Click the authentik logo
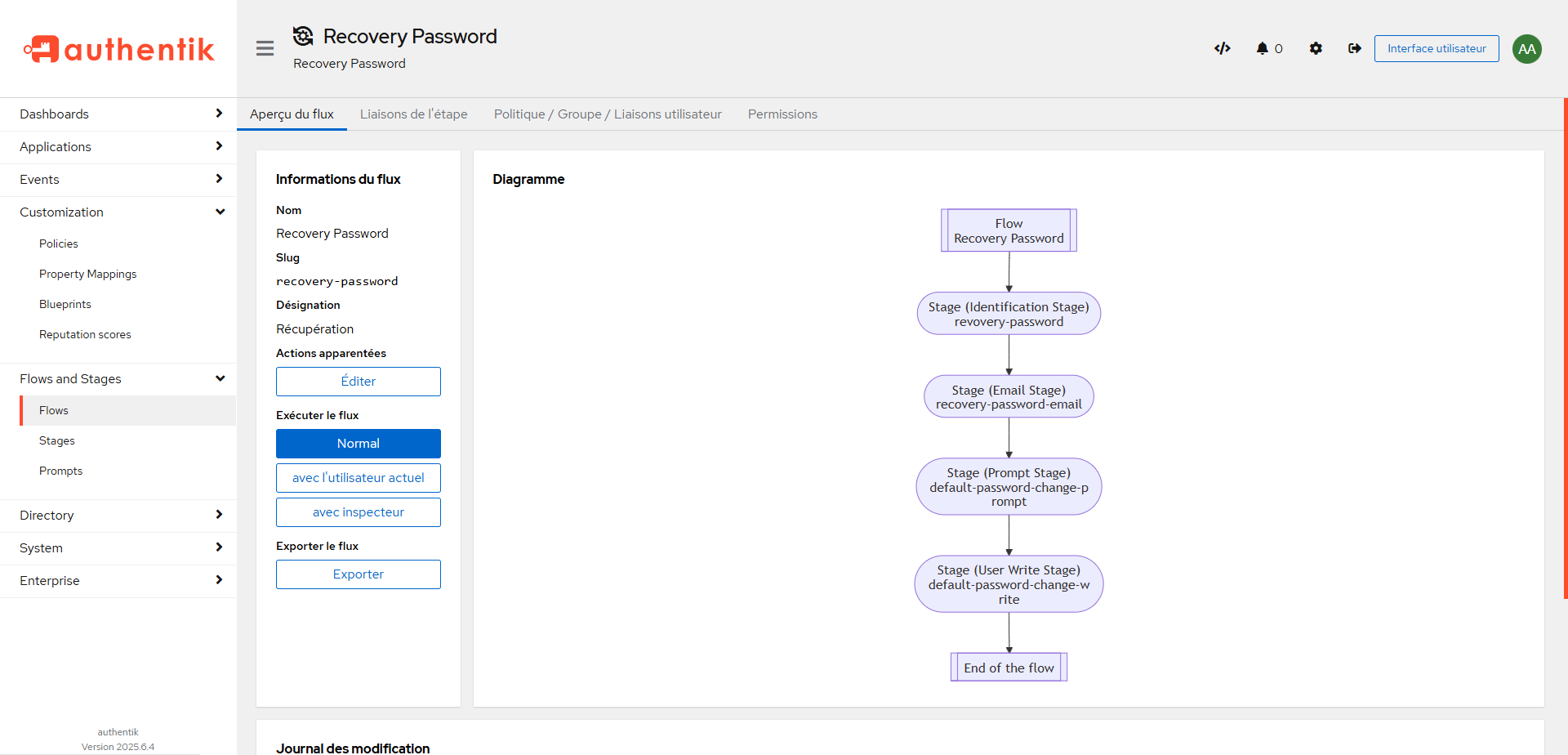Image resolution: width=1568 pixels, height=755 pixels. click(118, 49)
